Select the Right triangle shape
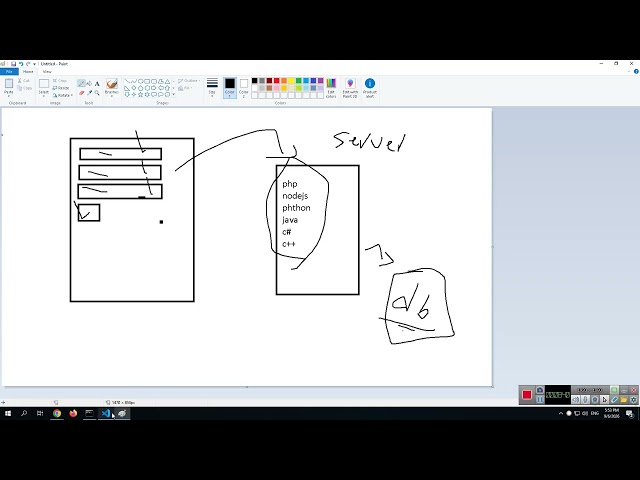 (x=127, y=88)
